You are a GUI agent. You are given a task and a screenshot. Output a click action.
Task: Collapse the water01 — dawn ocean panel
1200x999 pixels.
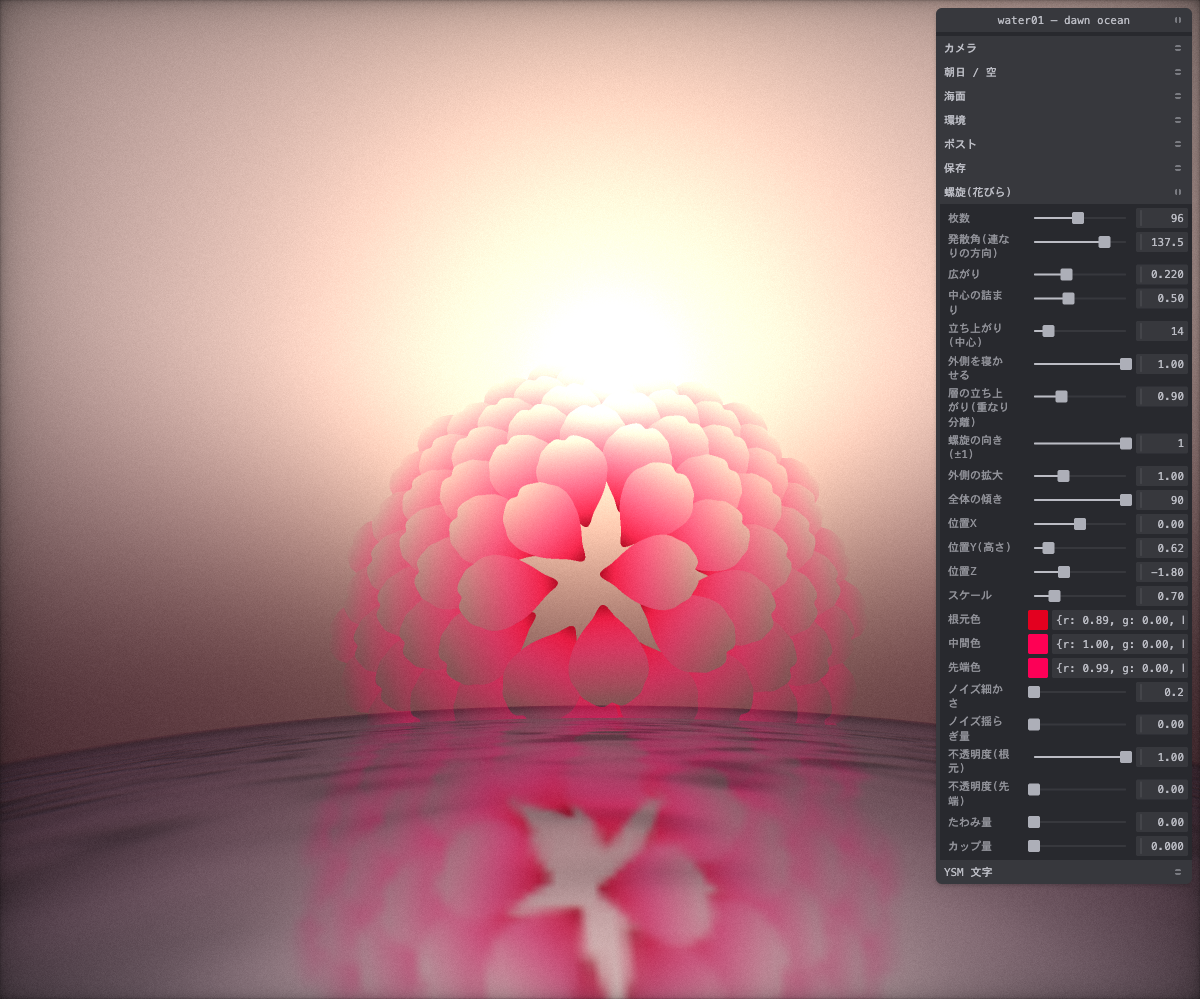point(1064,20)
